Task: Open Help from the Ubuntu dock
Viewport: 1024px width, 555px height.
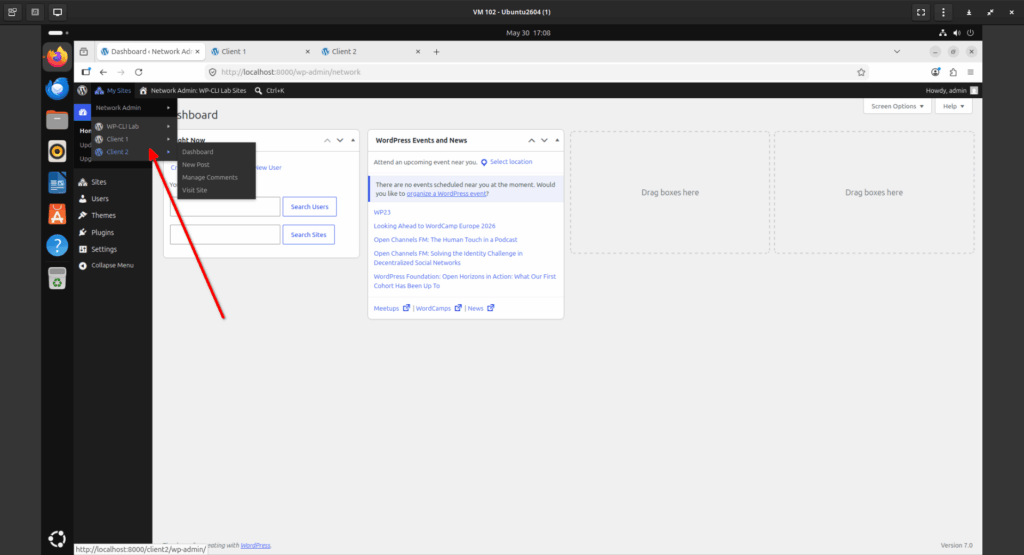Action: tap(57, 246)
